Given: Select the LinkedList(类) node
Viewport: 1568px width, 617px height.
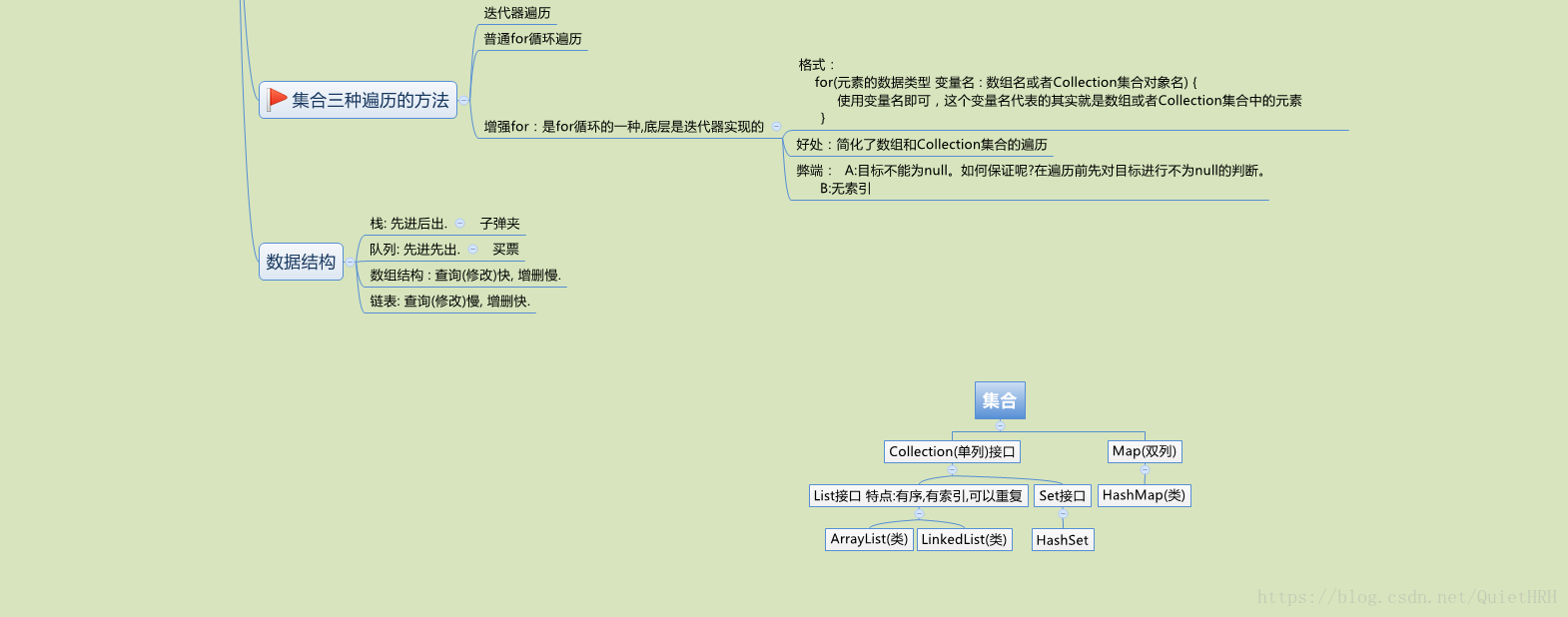Looking at the screenshot, I should pyautogui.click(x=964, y=539).
